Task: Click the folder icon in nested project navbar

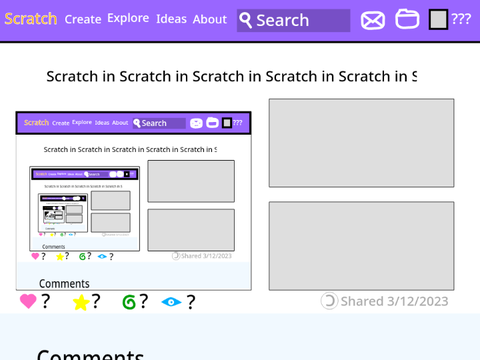Action: point(212,123)
